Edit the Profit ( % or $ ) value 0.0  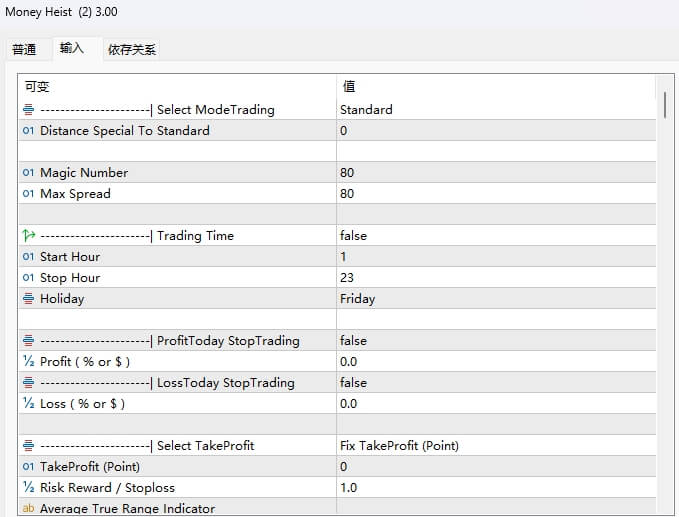pyautogui.click(x=496, y=362)
